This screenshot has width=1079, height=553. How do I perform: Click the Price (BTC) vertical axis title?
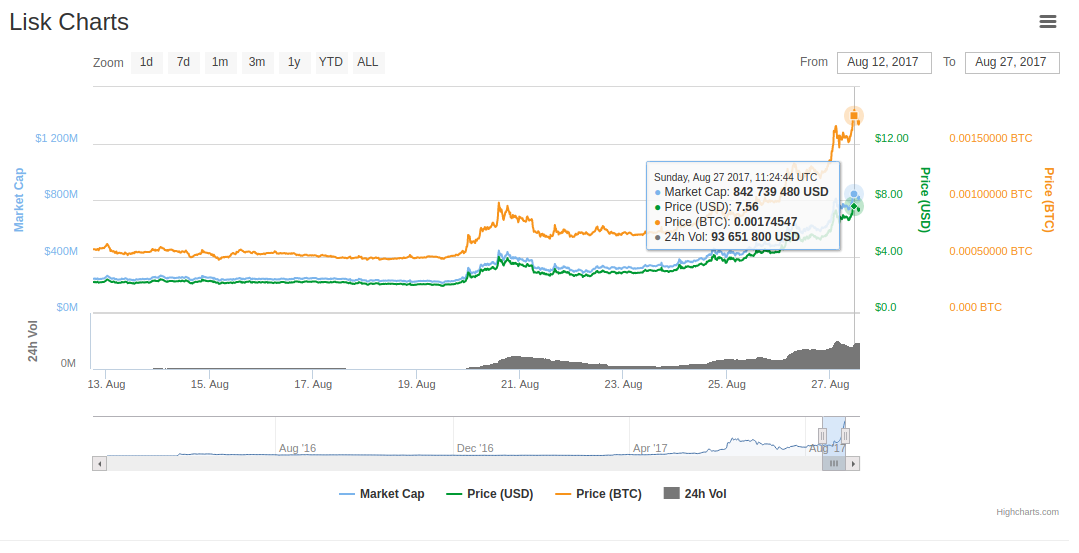1049,199
